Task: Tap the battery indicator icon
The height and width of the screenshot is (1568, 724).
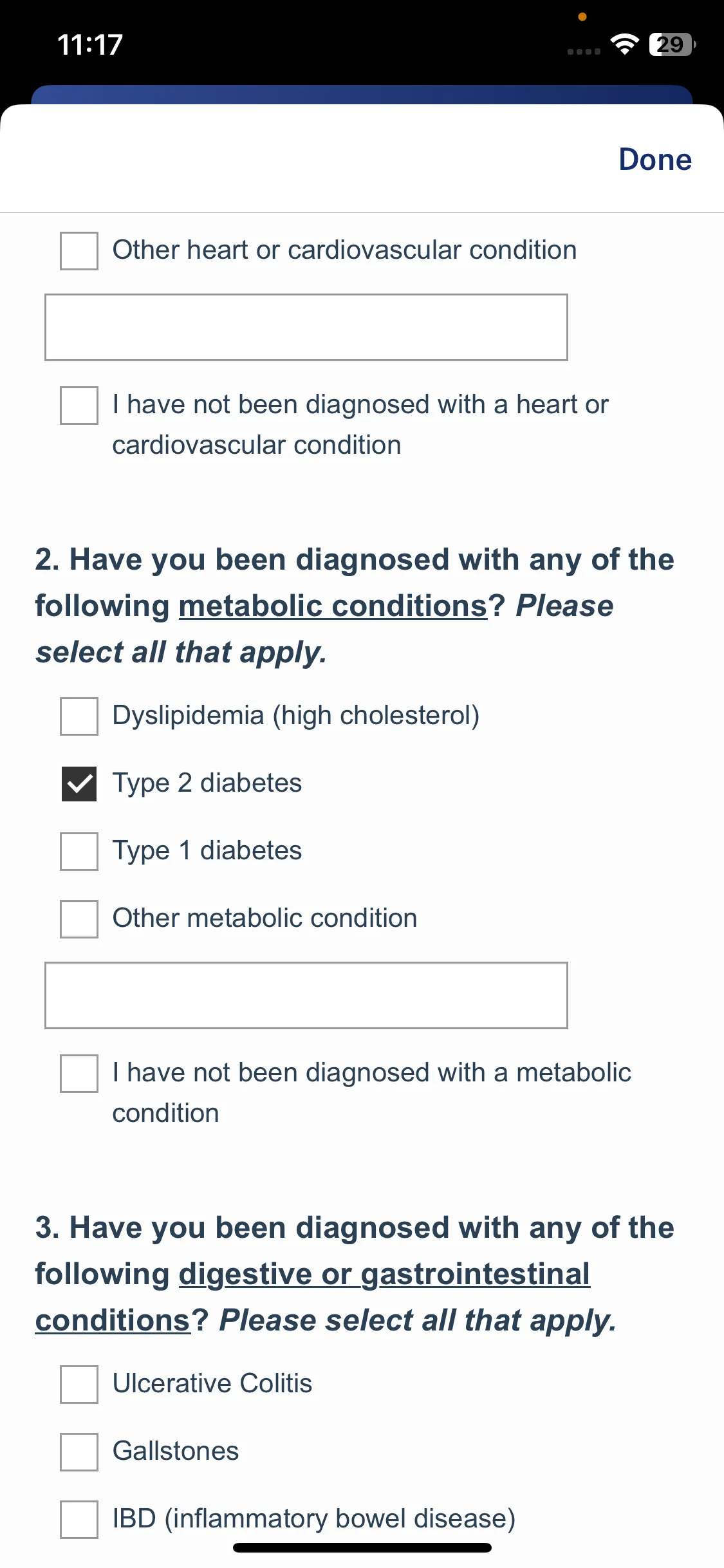Action: (673, 44)
